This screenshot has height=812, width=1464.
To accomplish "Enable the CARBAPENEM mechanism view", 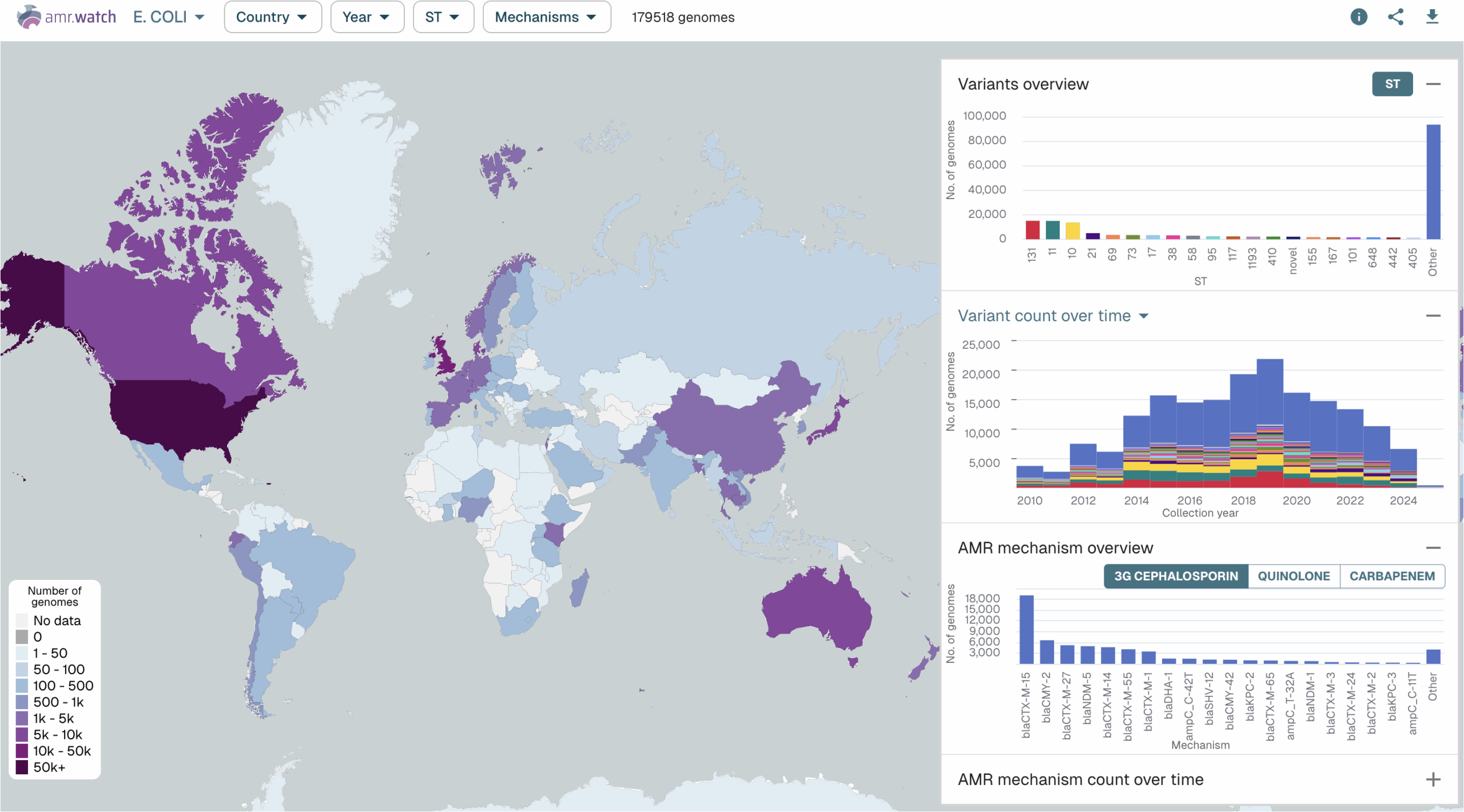I will click(x=1393, y=576).
